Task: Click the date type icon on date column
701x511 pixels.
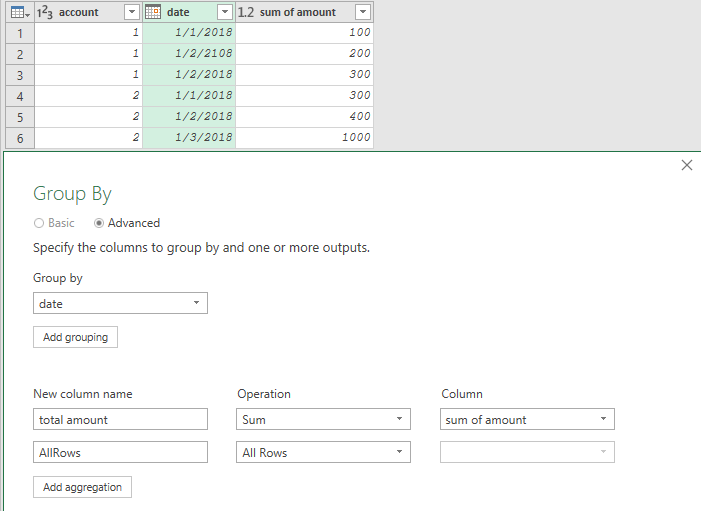Action: pos(153,12)
